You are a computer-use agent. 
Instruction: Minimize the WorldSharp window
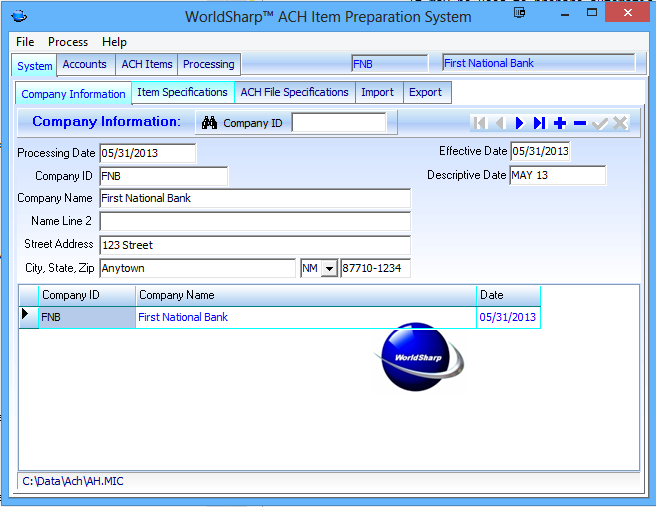pos(565,14)
